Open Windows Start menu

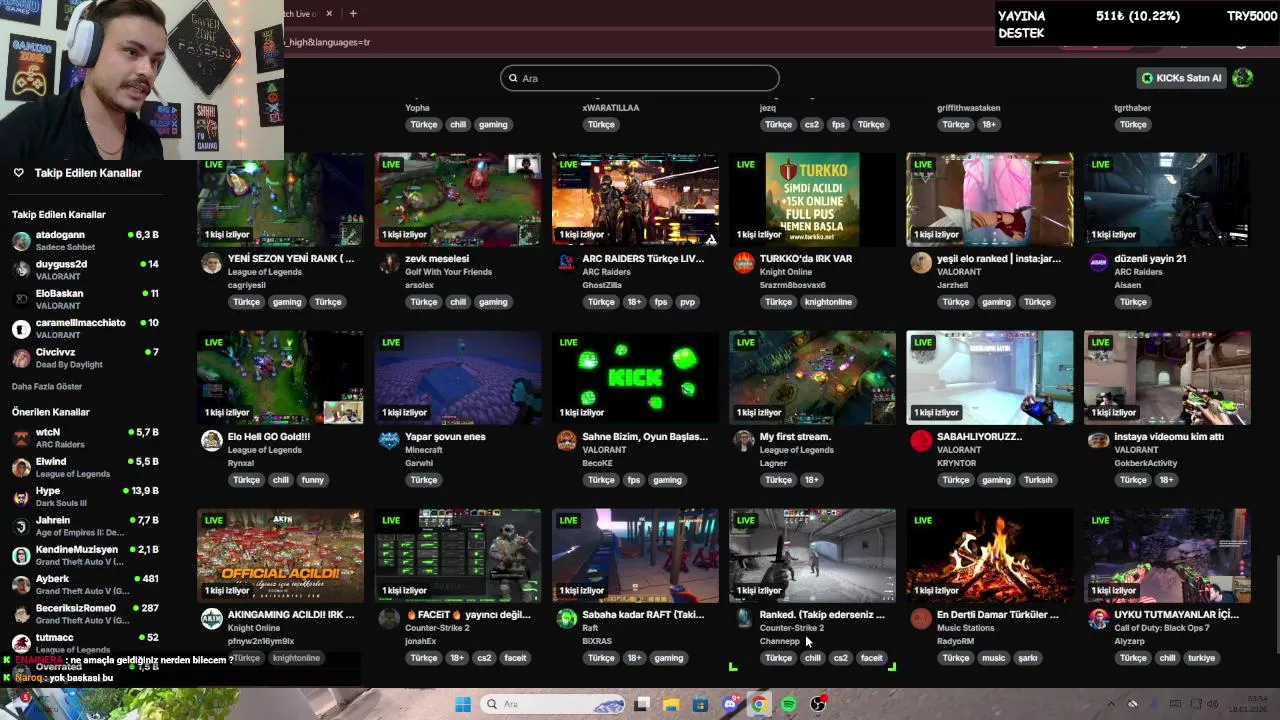(462, 704)
